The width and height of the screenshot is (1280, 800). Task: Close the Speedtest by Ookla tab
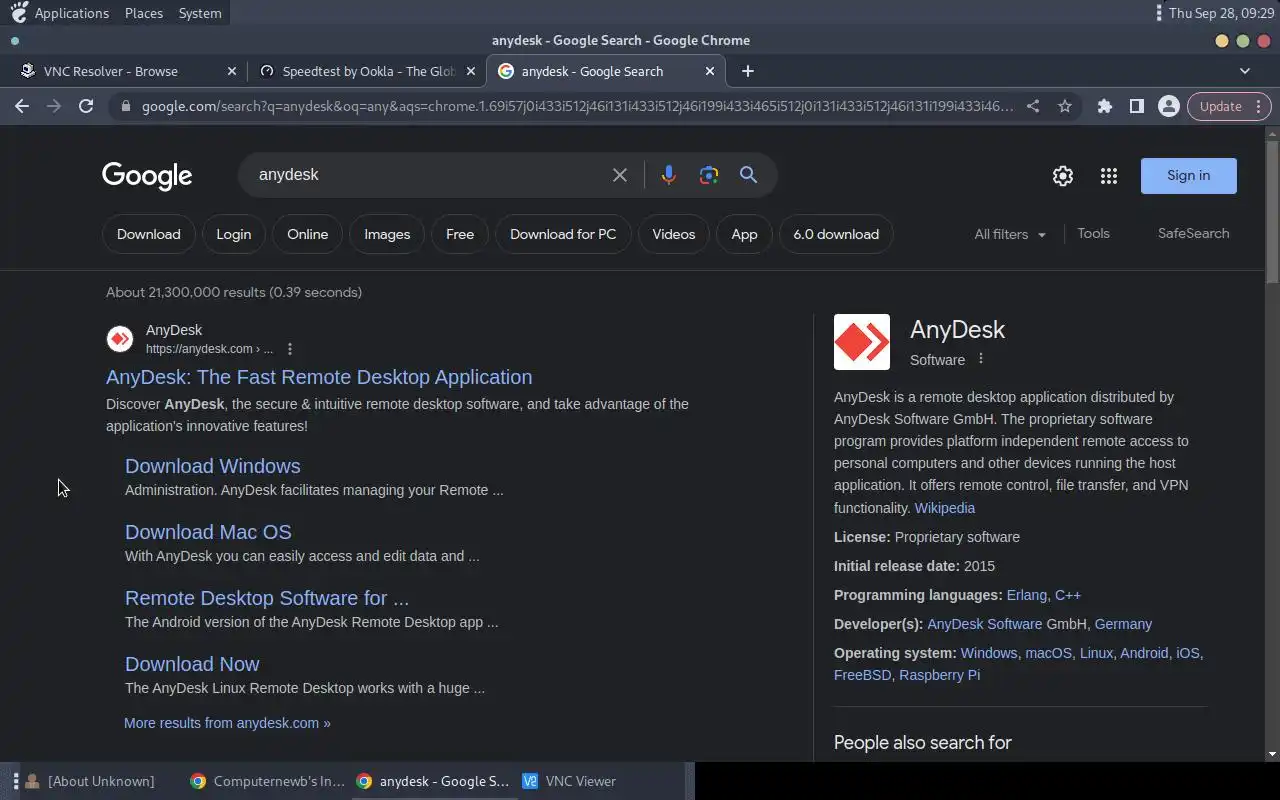tap(471, 71)
